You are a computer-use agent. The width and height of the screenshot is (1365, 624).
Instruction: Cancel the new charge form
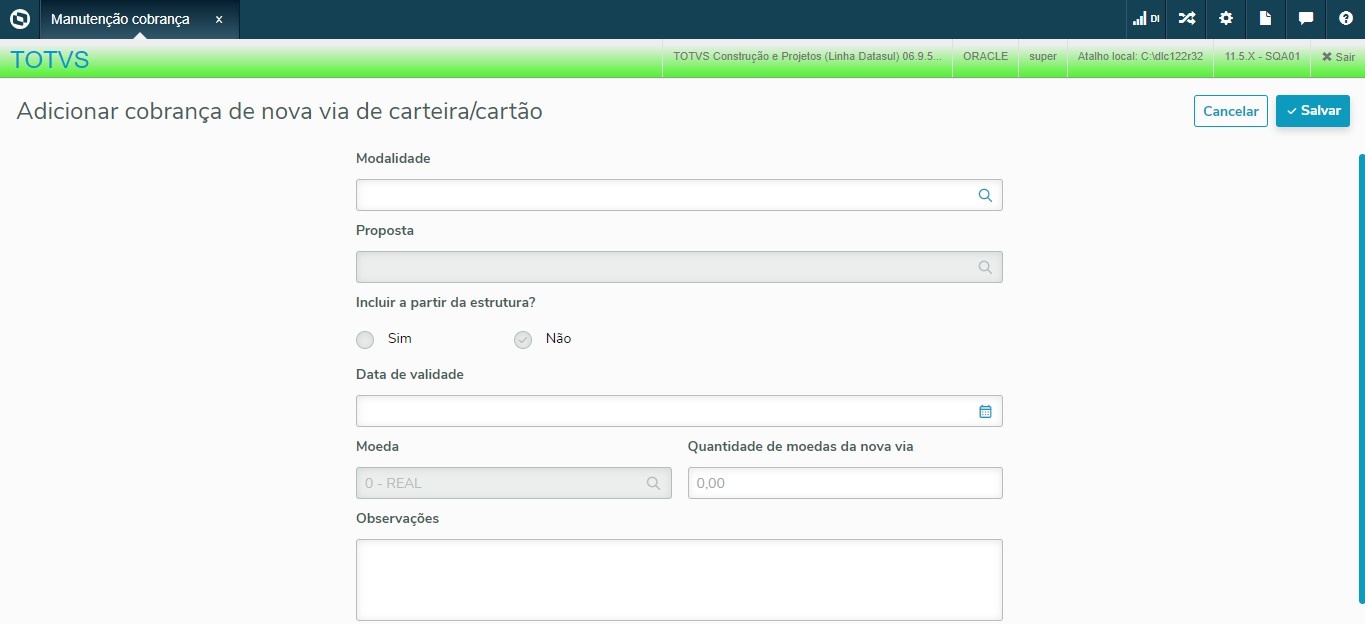(x=1231, y=111)
